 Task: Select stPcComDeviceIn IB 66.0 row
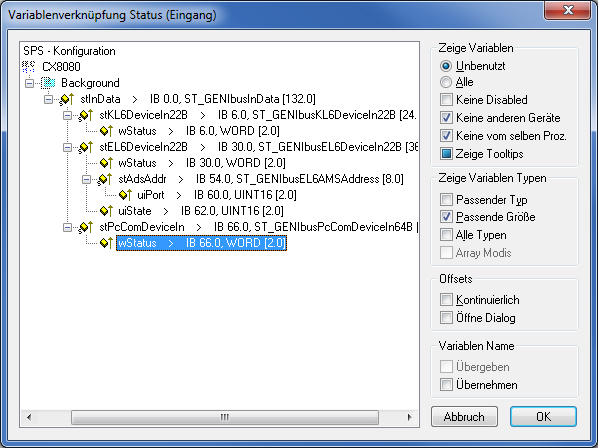[259, 227]
